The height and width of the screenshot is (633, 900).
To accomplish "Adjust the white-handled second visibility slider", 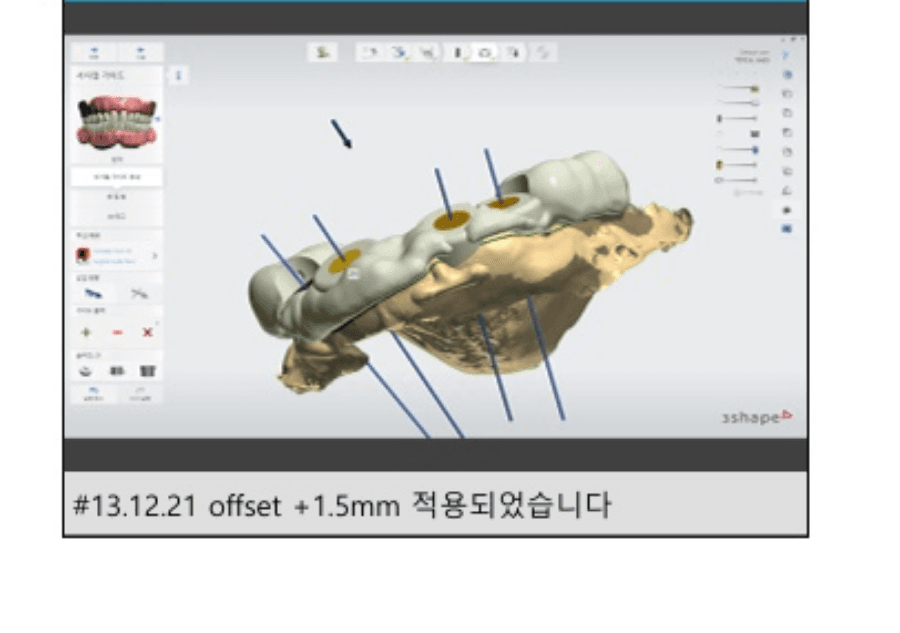I will [739, 103].
